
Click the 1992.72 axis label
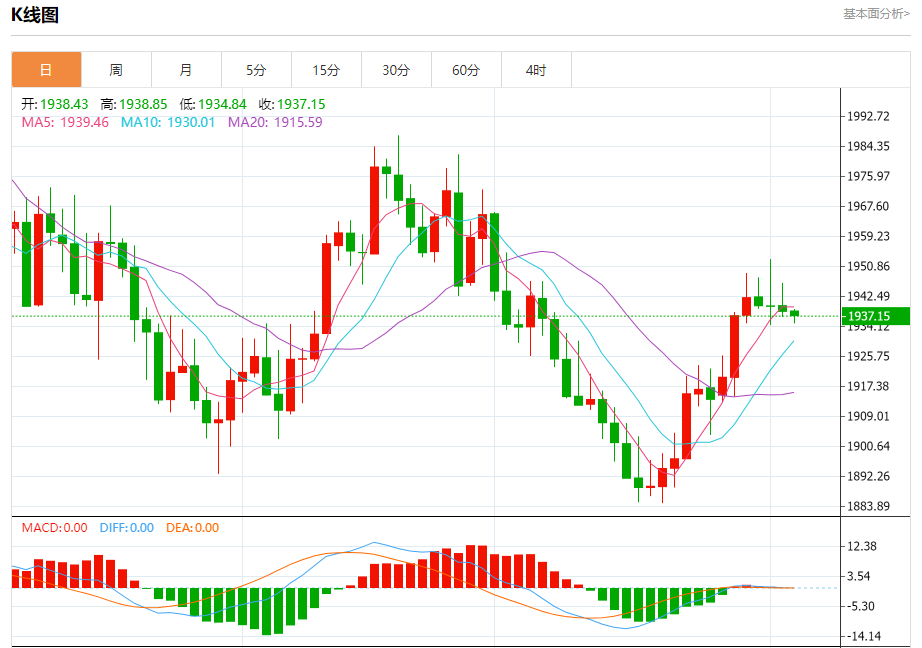tap(868, 116)
